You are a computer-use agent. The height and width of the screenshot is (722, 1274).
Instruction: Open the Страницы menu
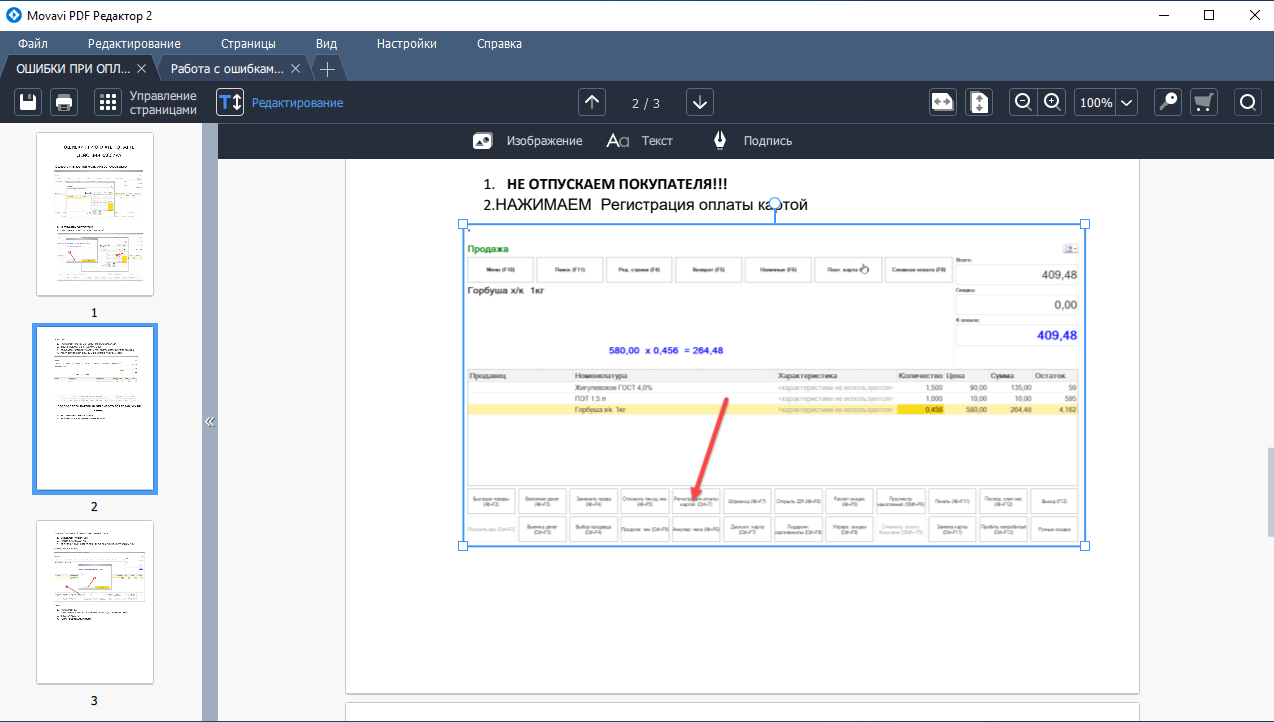[248, 44]
